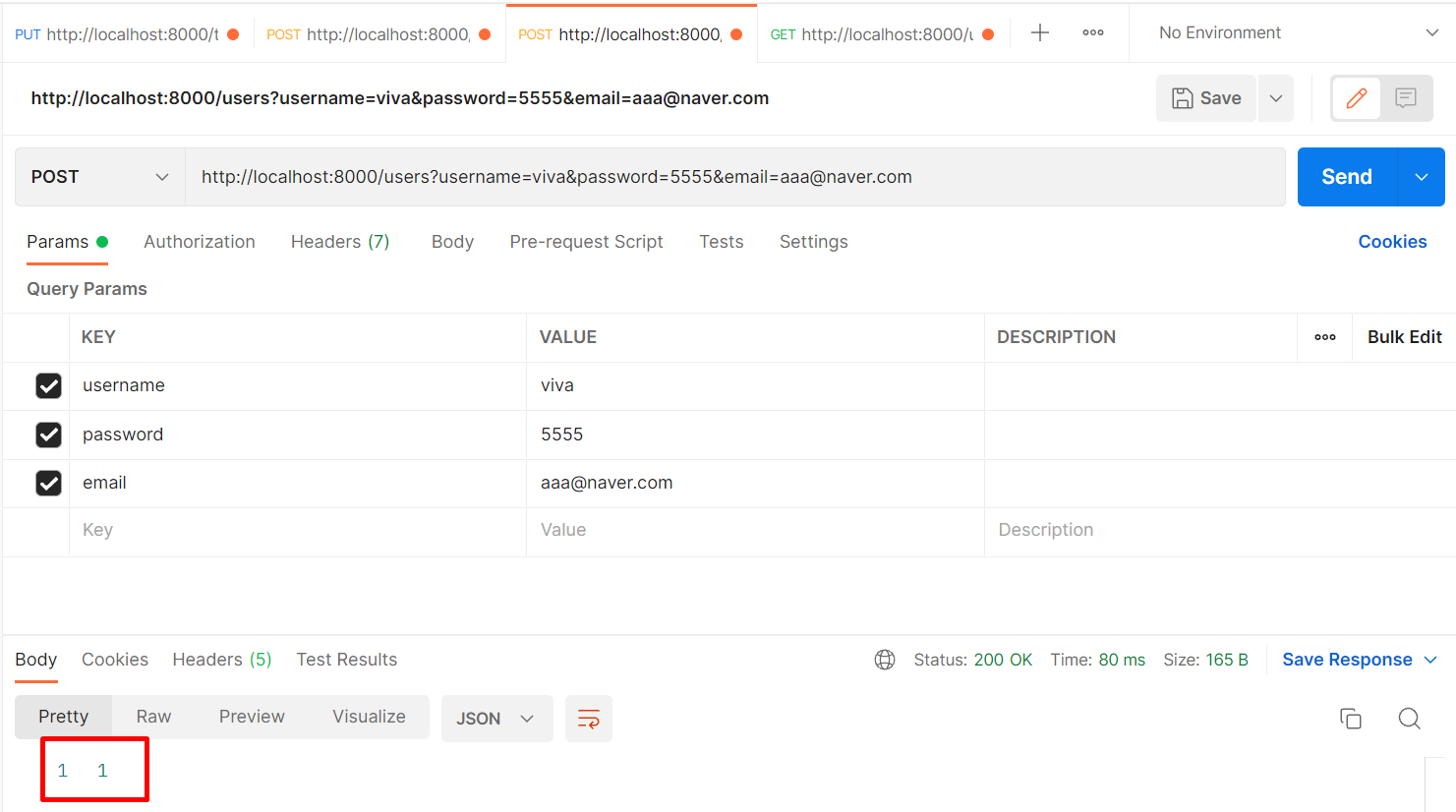This screenshot has height=812, width=1456.
Task: Click the 'username' key cell
Action: coord(298,386)
